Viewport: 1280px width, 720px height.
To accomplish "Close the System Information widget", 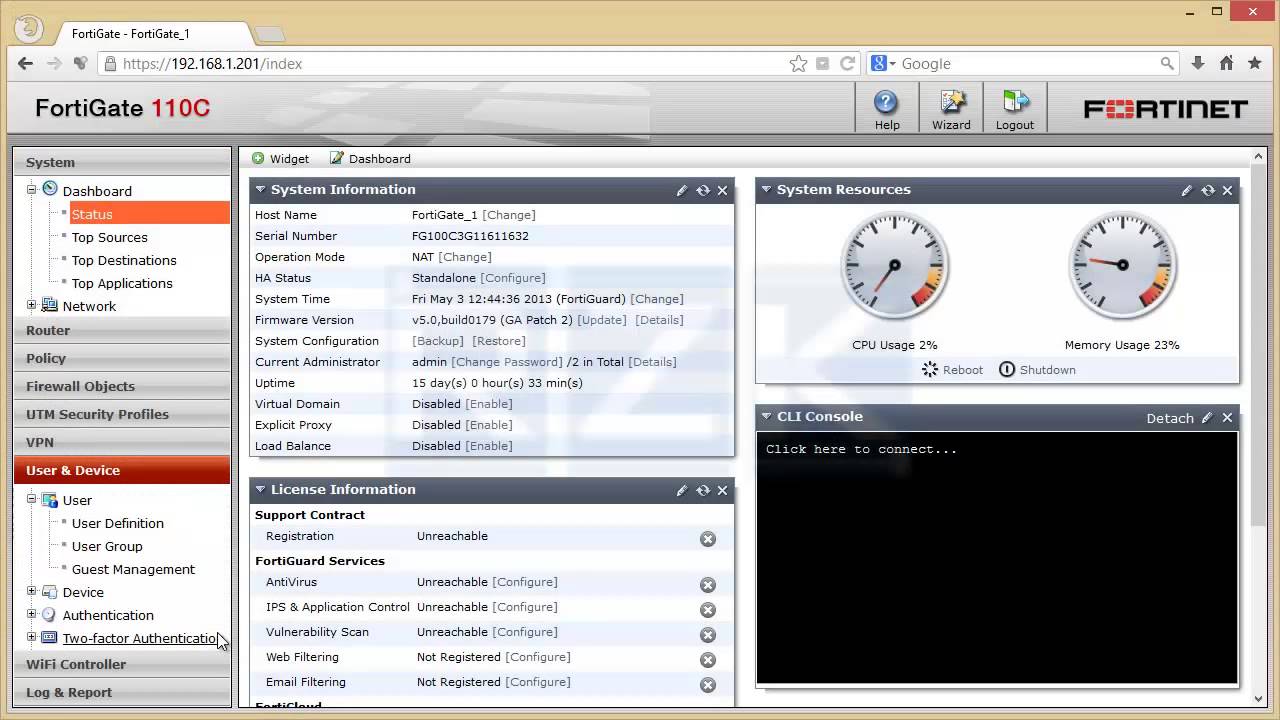I will (x=723, y=190).
